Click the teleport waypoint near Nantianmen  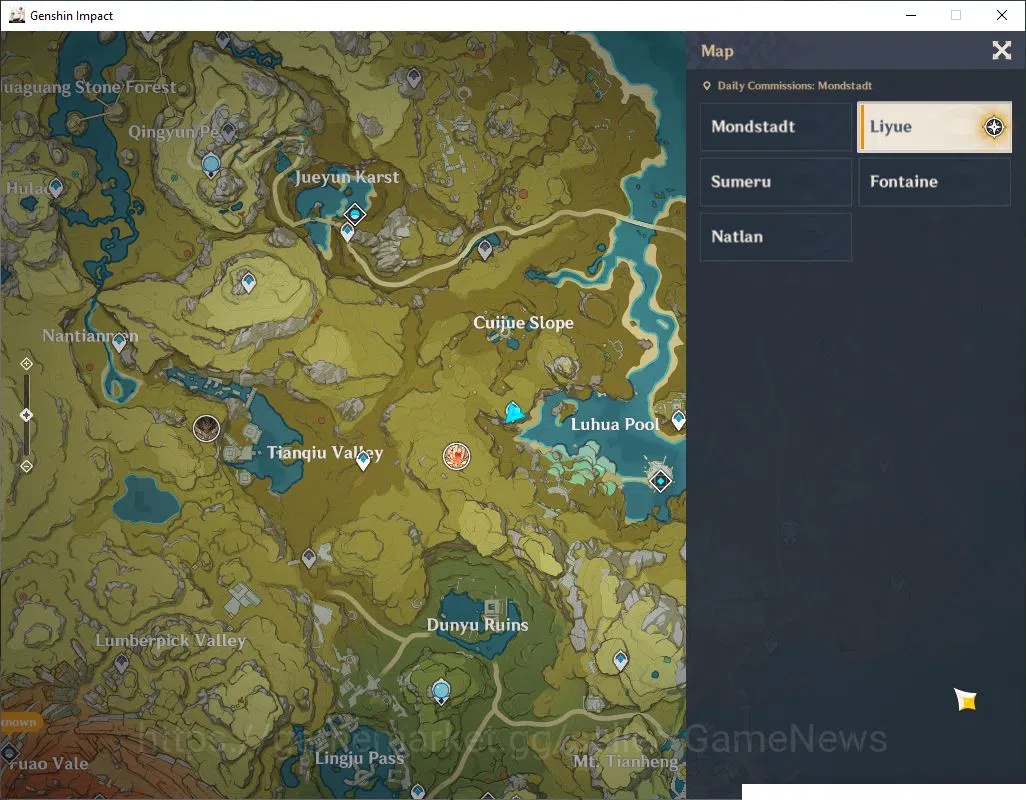pos(119,342)
